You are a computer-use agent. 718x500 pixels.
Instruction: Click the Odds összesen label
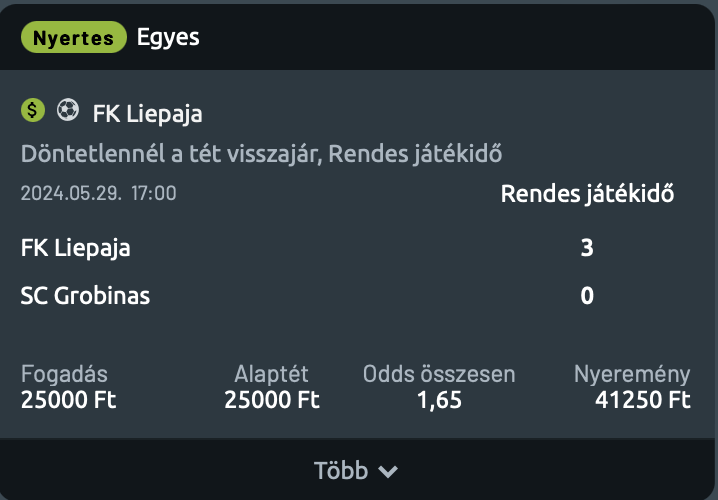point(439,374)
